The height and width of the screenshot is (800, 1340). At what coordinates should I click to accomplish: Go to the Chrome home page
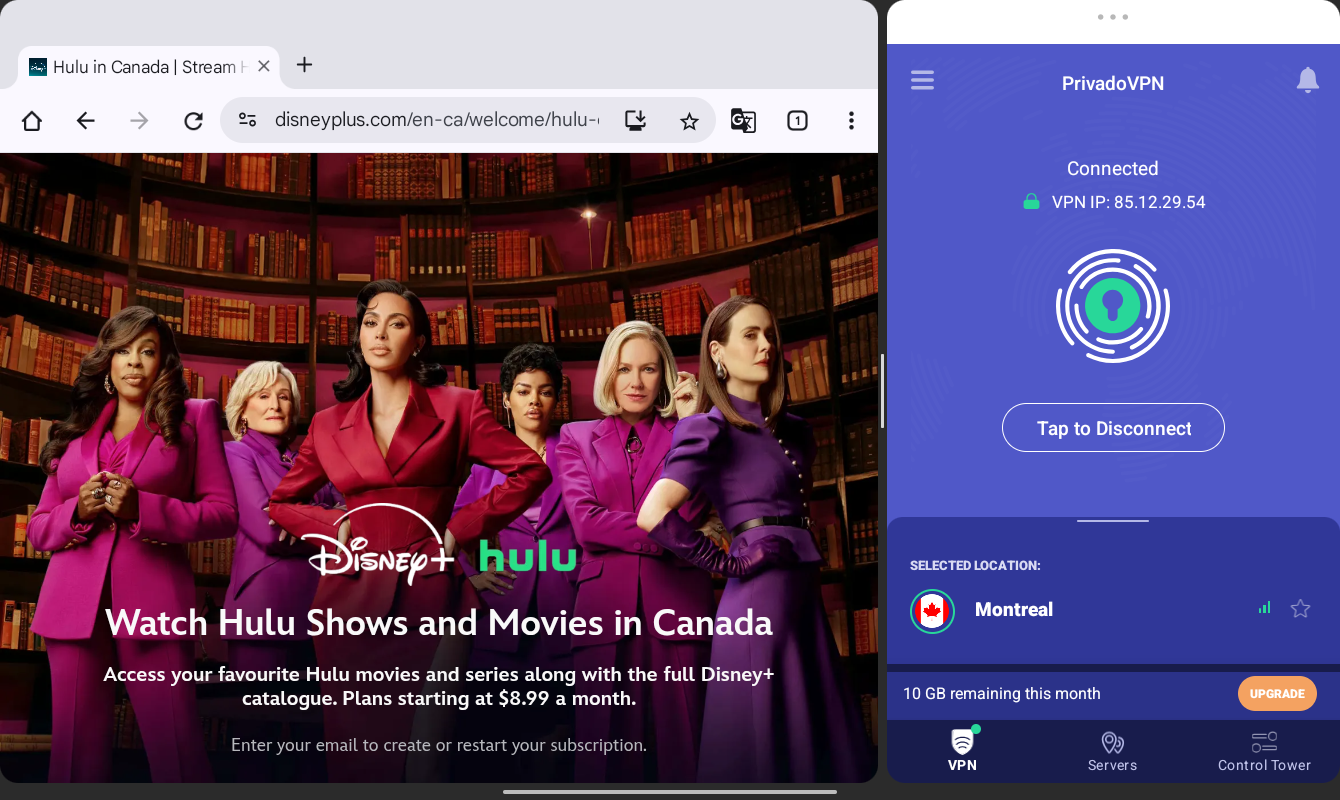pos(32,121)
